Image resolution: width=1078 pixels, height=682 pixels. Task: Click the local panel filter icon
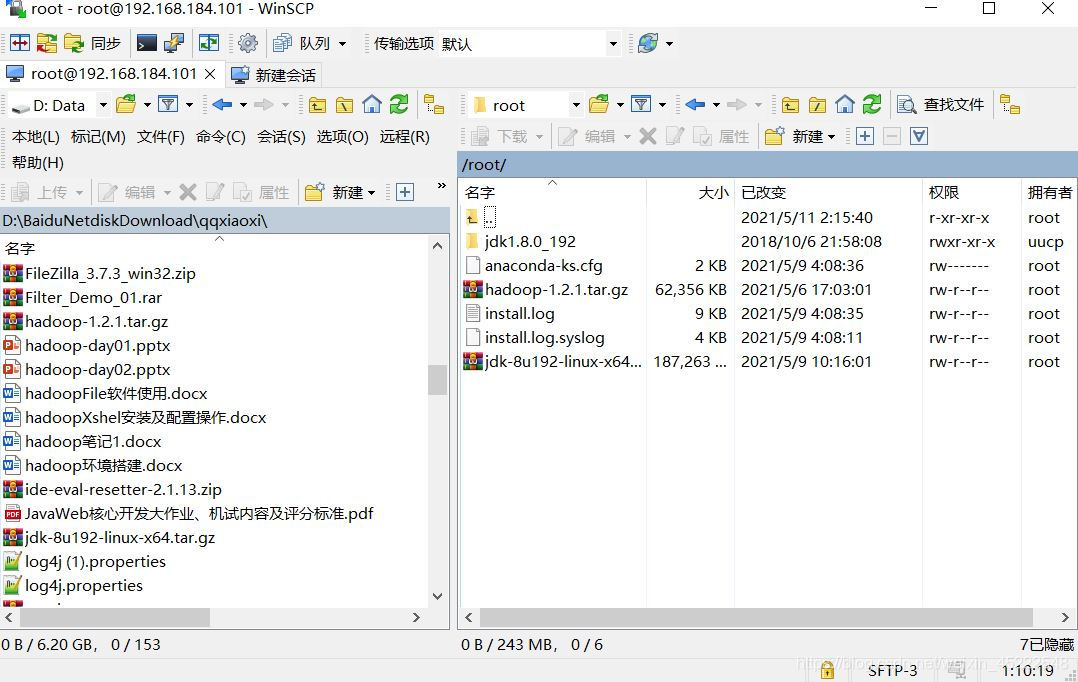coord(168,104)
